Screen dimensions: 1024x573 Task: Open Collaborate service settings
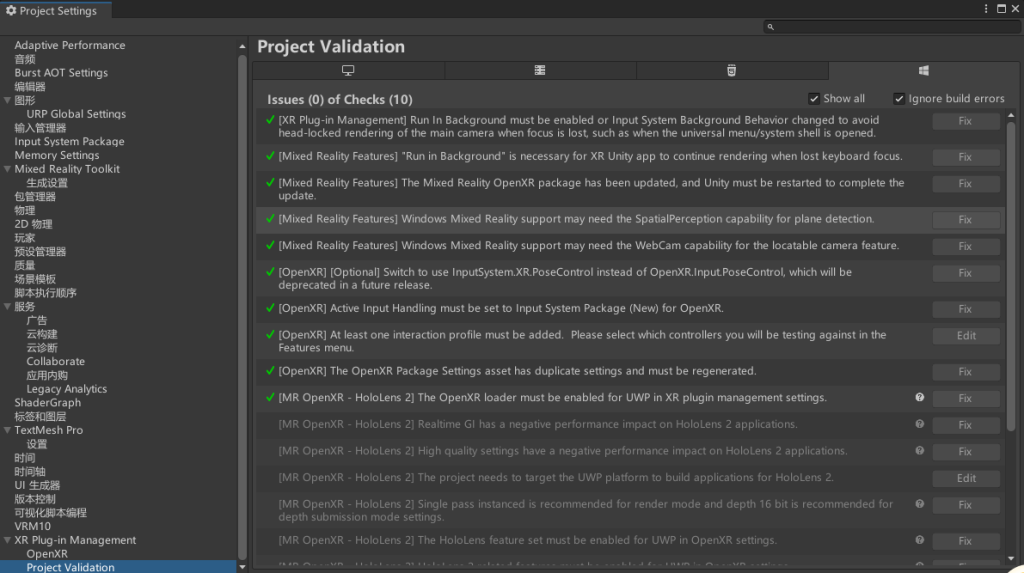[56, 361]
